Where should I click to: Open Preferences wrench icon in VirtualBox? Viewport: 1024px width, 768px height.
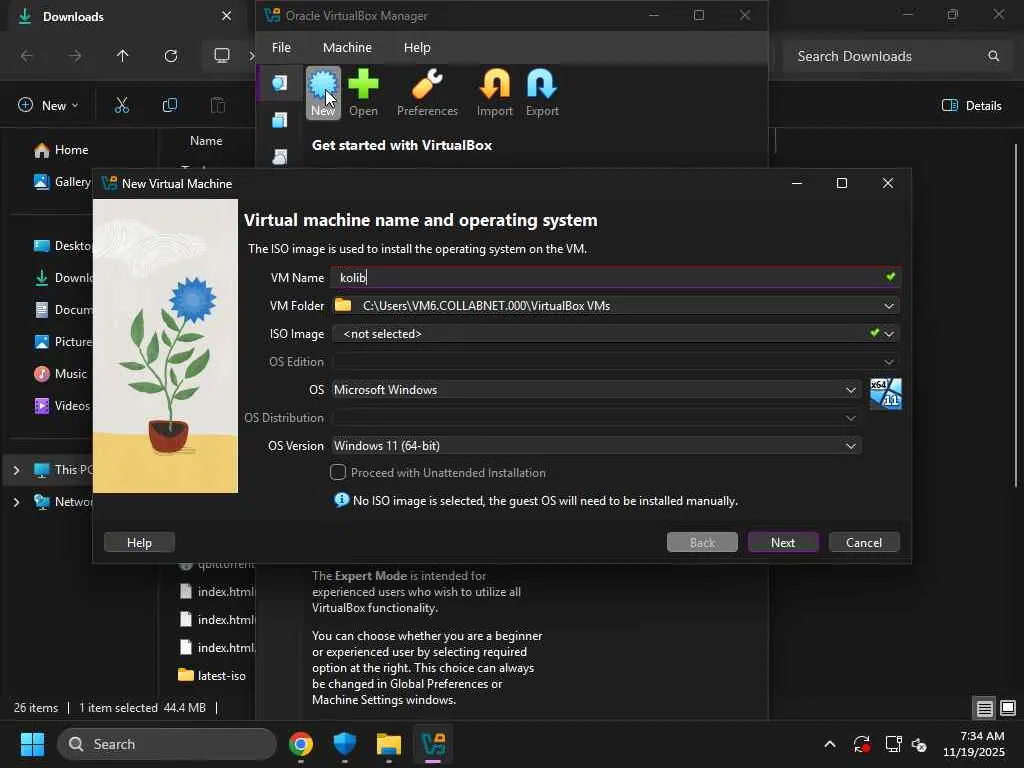[427, 93]
